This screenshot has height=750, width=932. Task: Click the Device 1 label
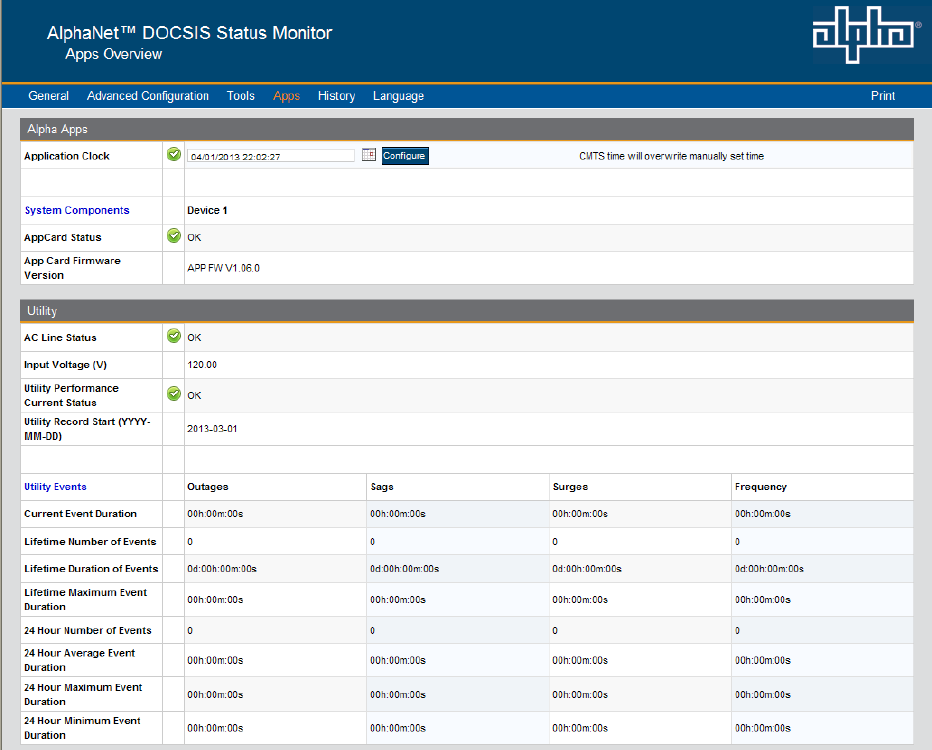click(207, 210)
